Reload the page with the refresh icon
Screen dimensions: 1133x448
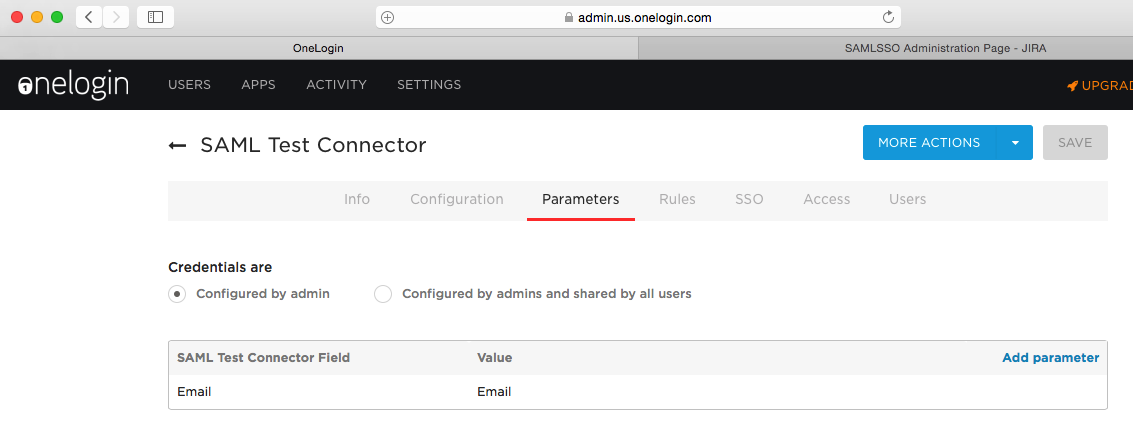887,17
